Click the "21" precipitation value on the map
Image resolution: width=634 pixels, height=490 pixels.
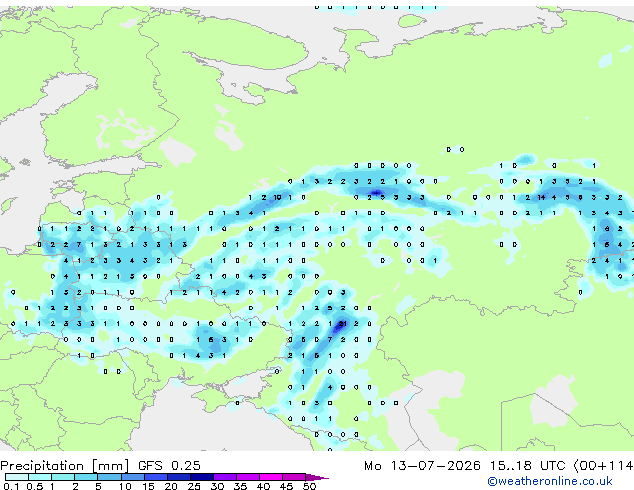point(342,323)
